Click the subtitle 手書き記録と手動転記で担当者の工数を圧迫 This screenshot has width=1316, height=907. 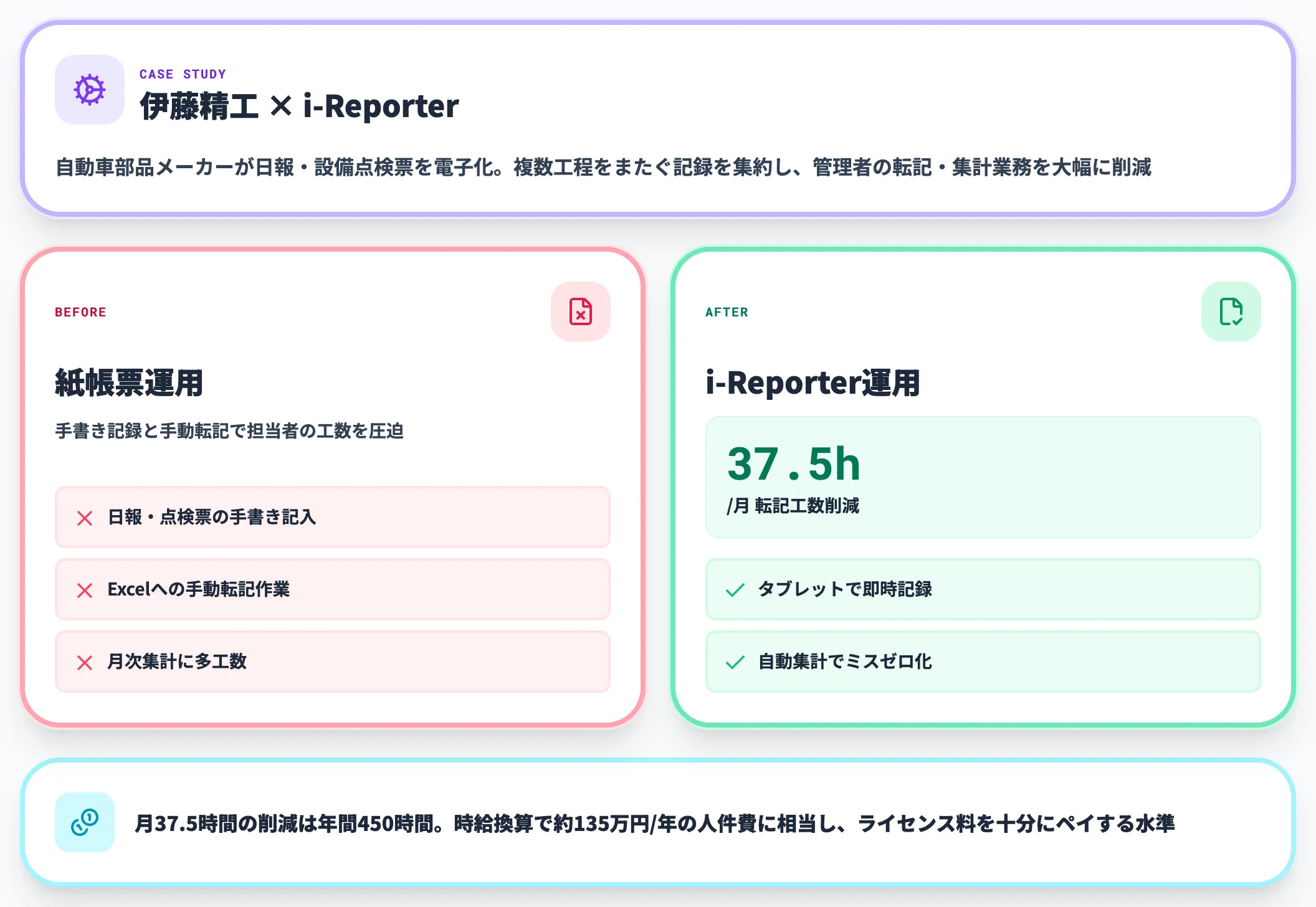[x=229, y=430]
